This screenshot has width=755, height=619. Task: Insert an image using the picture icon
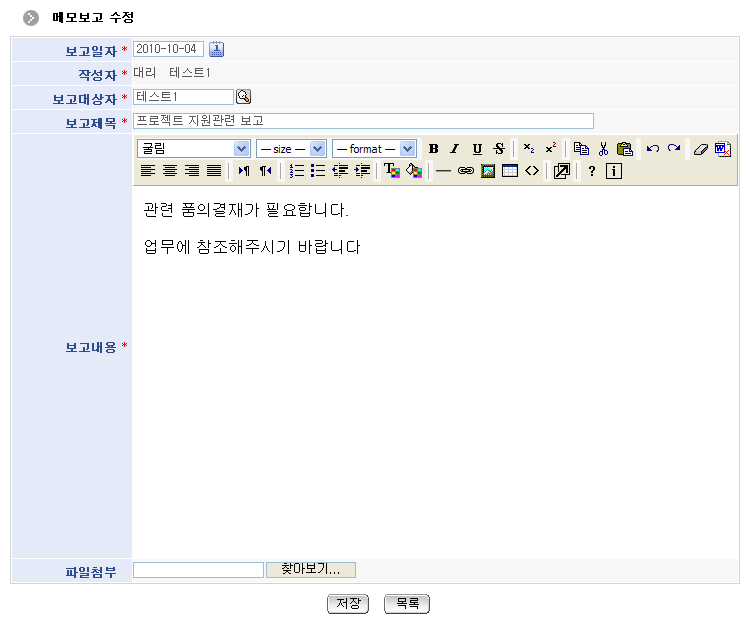(488, 171)
